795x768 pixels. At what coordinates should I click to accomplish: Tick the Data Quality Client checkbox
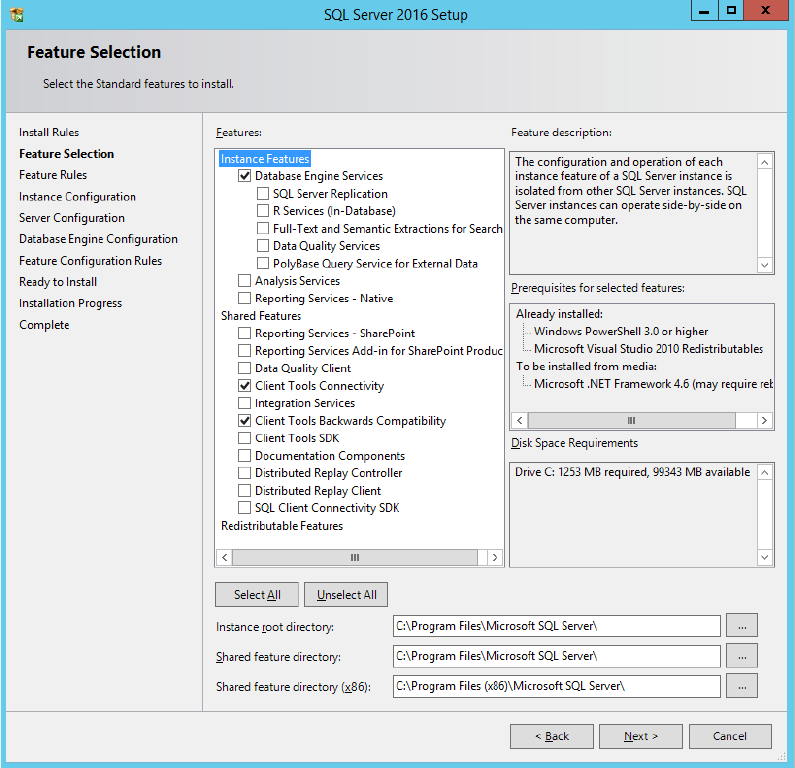244,368
